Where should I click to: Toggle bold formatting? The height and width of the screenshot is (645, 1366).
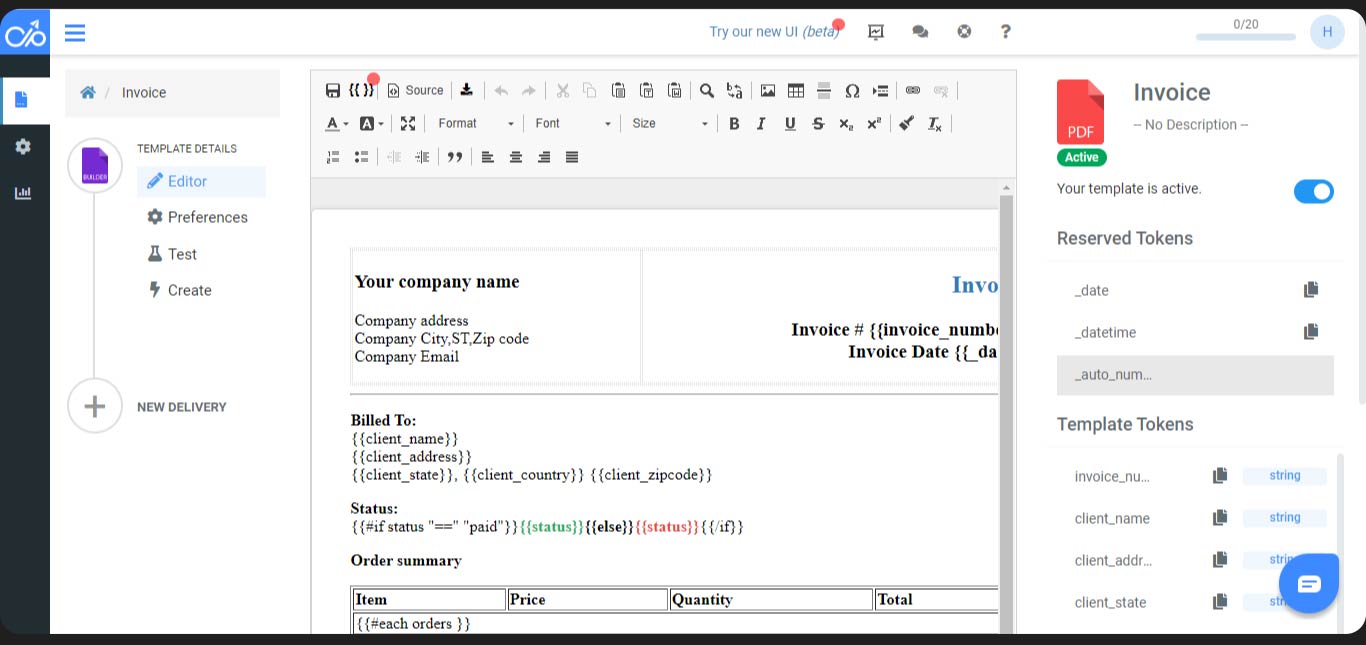click(734, 124)
